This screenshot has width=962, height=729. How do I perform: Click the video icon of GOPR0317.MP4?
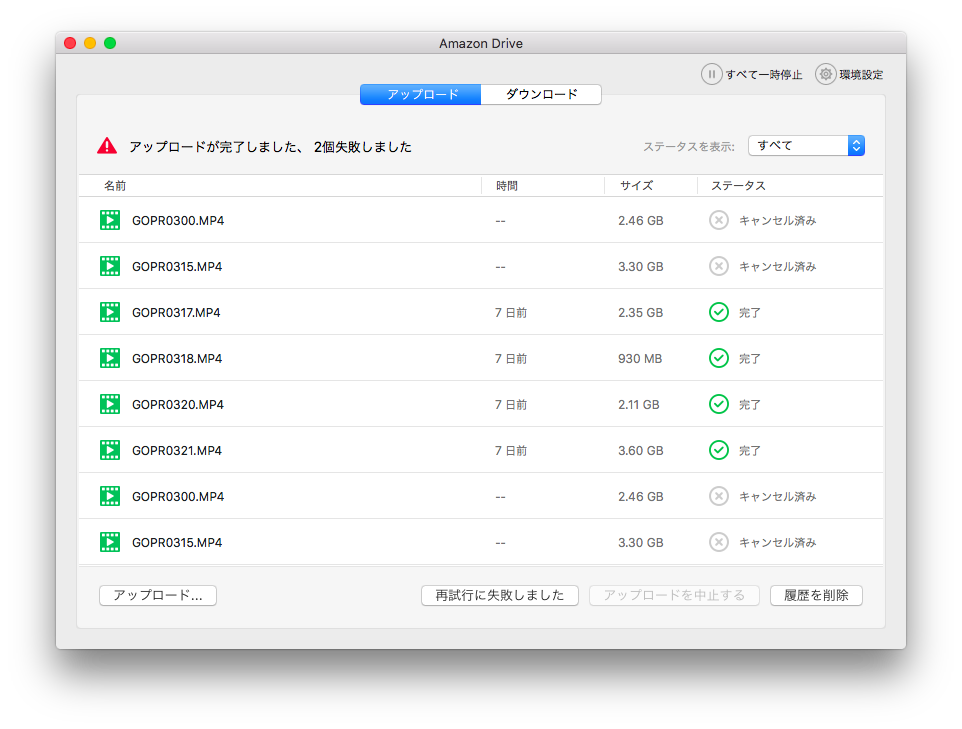[x=110, y=312]
